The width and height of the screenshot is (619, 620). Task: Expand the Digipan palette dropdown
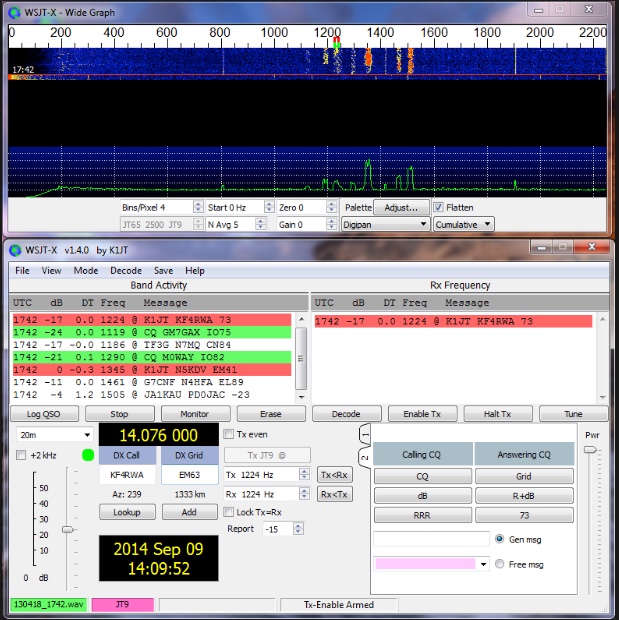pyautogui.click(x=385, y=225)
